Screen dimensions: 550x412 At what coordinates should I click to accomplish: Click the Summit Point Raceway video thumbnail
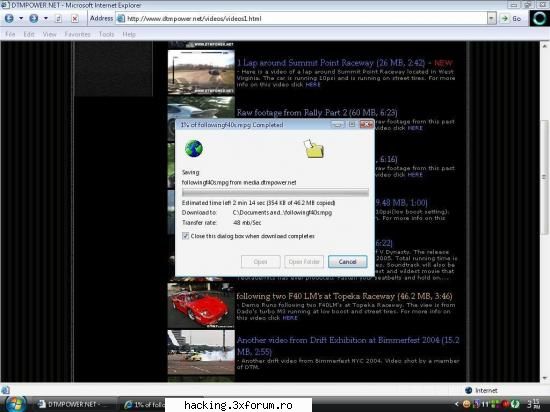click(201, 72)
